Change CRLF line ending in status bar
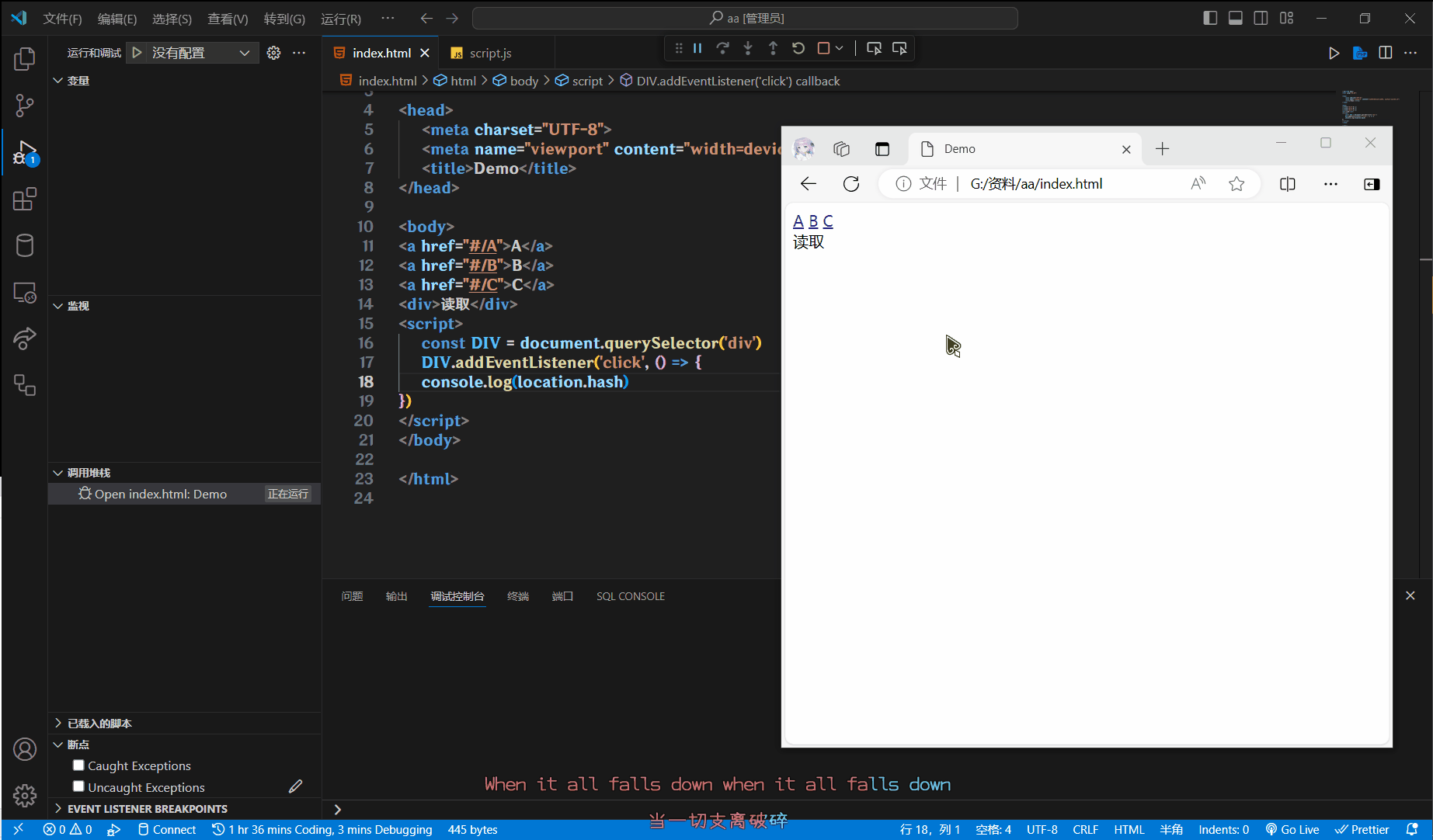The width and height of the screenshot is (1433, 840). tap(1085, 829)
